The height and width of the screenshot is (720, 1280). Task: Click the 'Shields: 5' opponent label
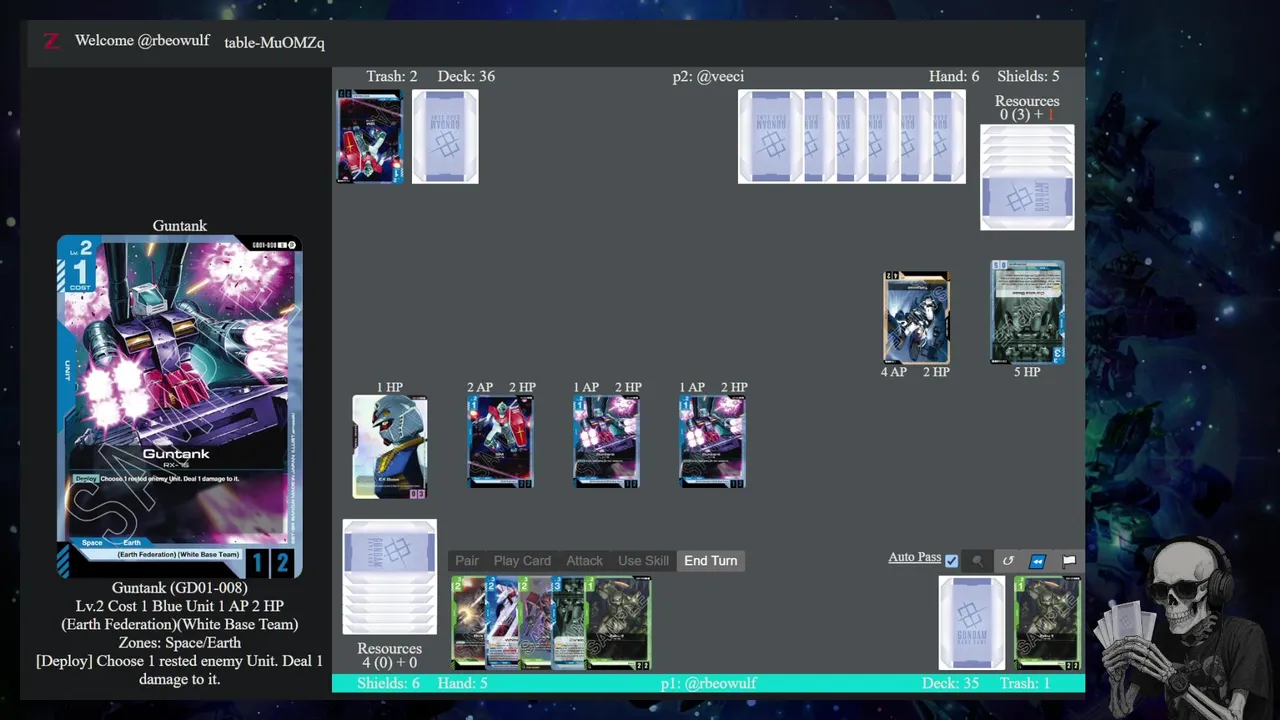coord(1028,76)
